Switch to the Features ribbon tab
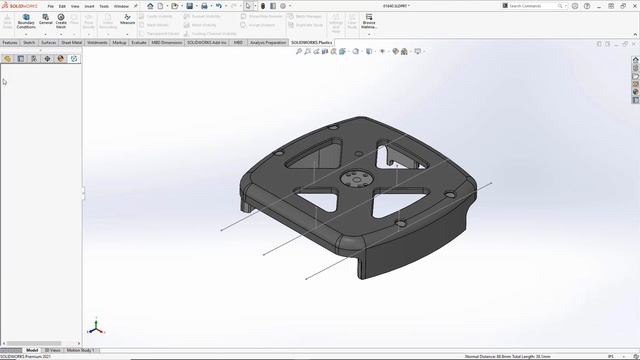Screen dimensions: 640x360 pos(10,42)
